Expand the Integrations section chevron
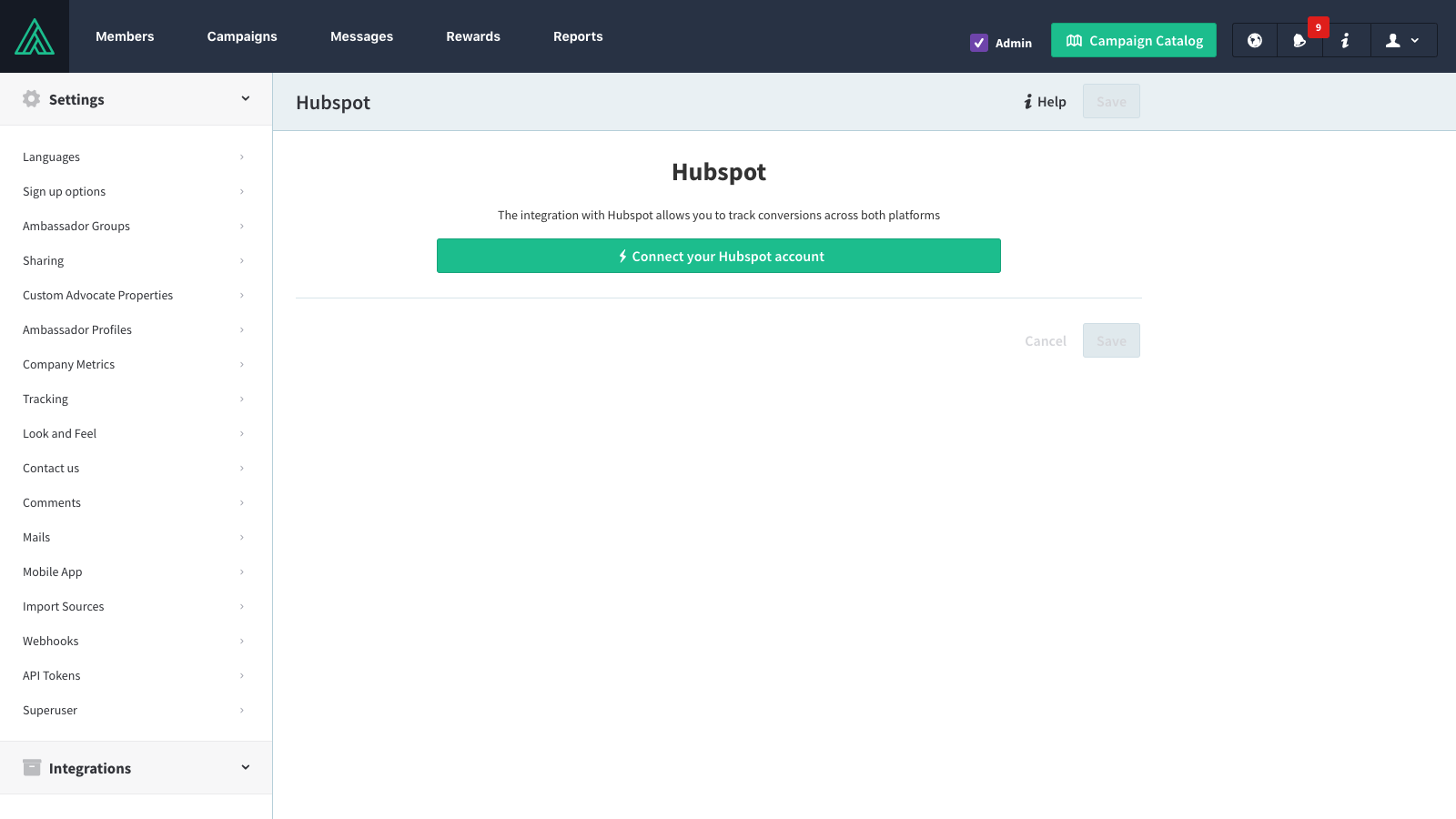1456x819 pixels. click(245, 768)
